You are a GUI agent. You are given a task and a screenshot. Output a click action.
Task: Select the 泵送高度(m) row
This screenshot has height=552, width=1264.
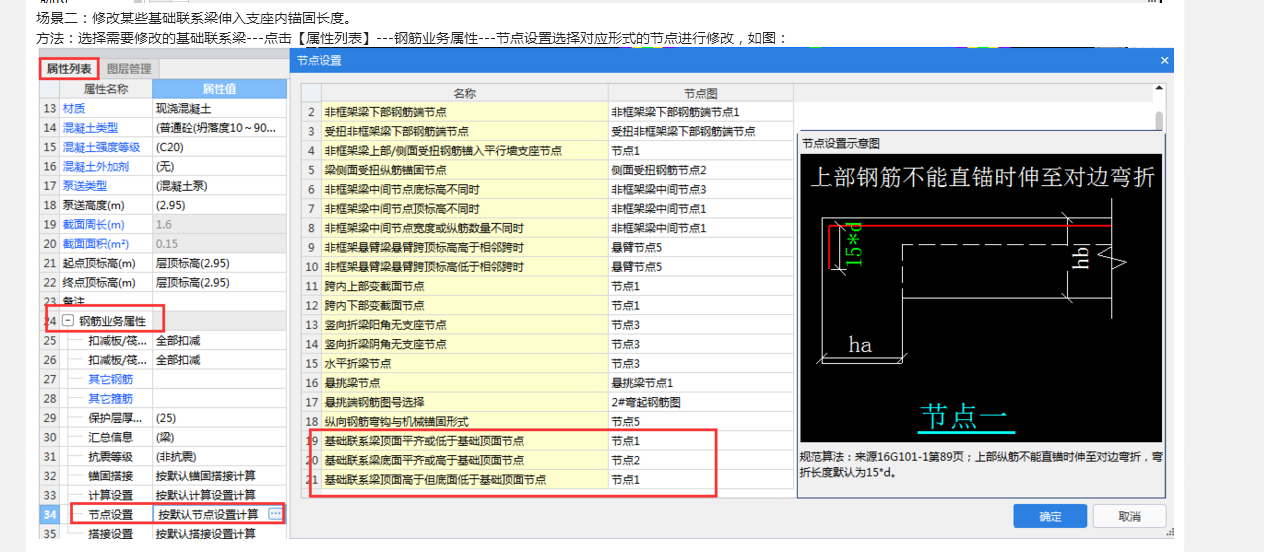click(x=163, y=205)
